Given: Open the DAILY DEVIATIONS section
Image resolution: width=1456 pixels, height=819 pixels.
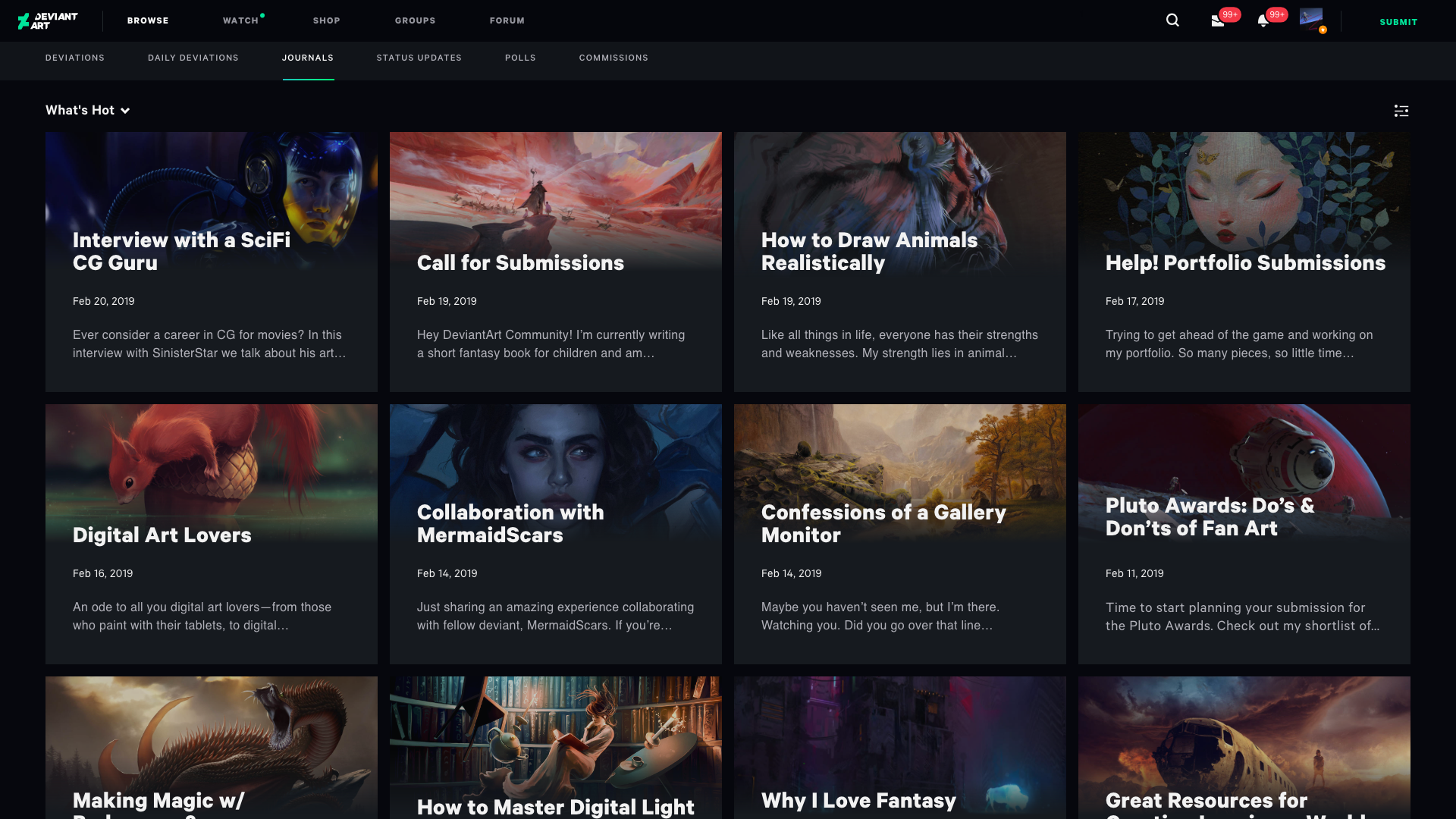Looking at the screenshot, I should coord(193,58).
